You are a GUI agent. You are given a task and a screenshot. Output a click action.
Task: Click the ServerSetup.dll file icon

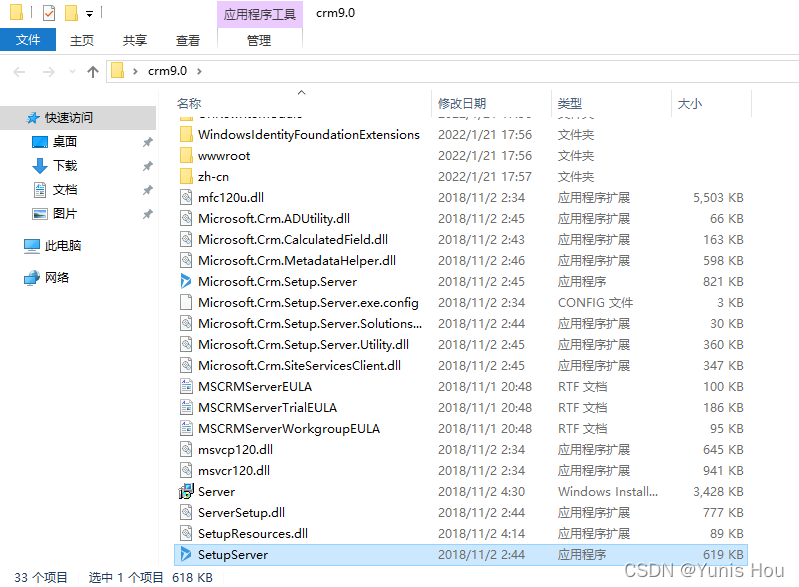[187, 512]
